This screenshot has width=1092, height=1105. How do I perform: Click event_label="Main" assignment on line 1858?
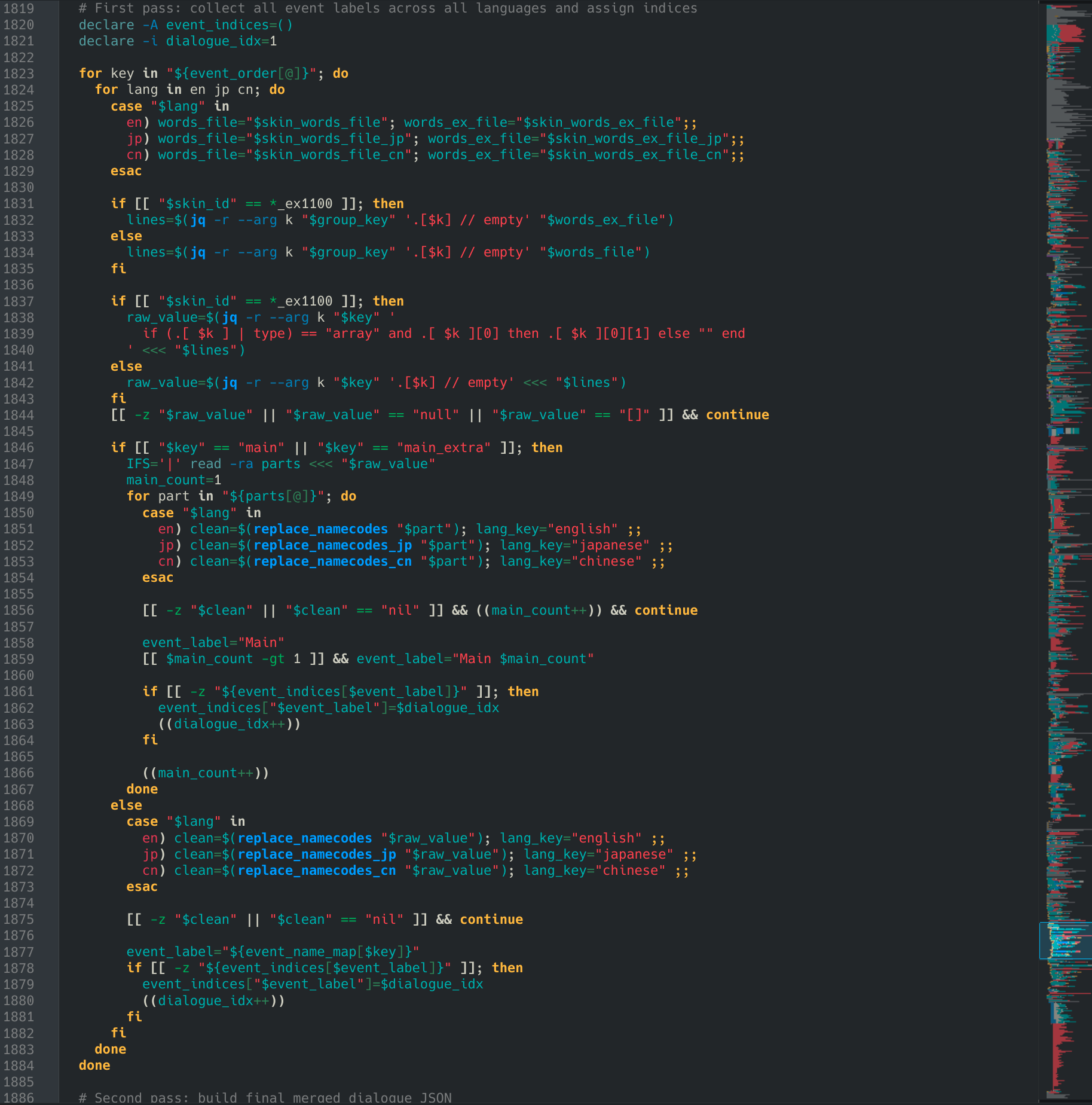pos(213,643)
